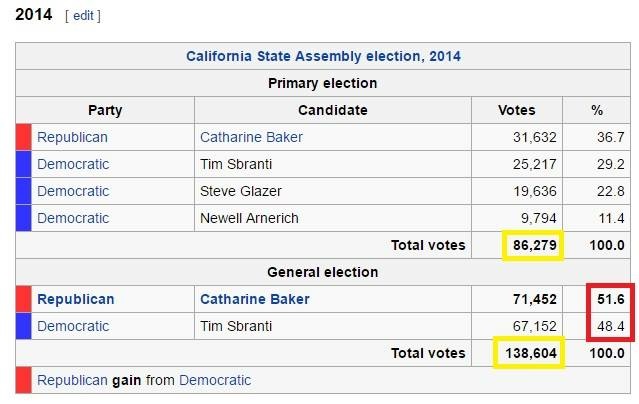Click the red swatch in the Republican gain row

[x=24, y=380]
